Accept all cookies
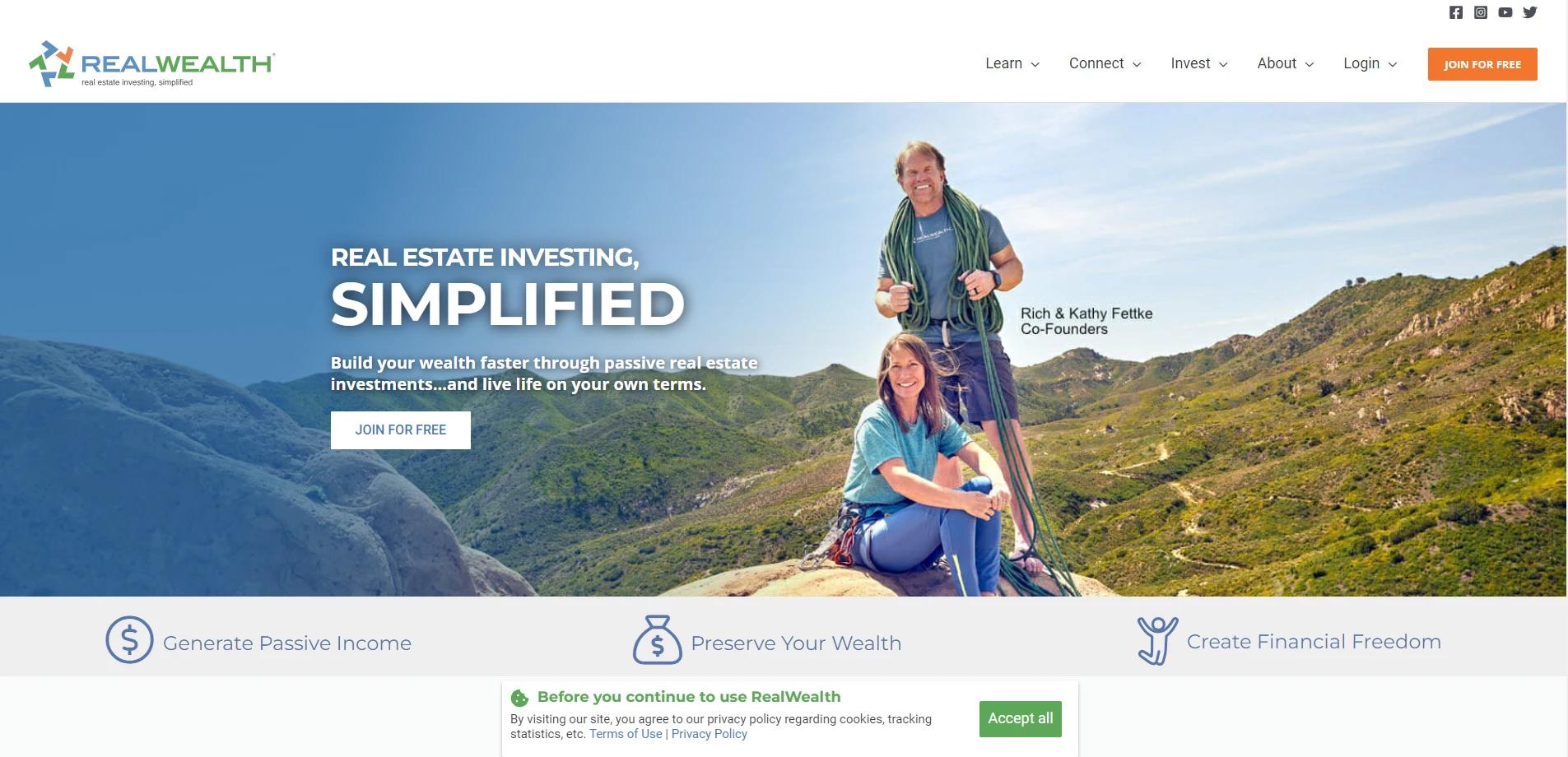 (1021, 718)
